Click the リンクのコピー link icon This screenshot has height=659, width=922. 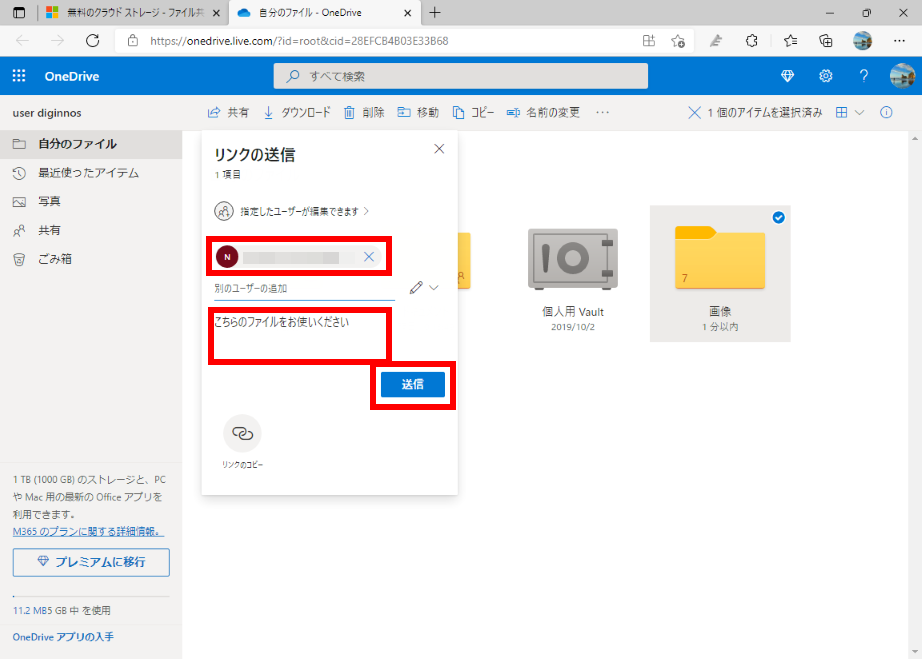point(242,434)
